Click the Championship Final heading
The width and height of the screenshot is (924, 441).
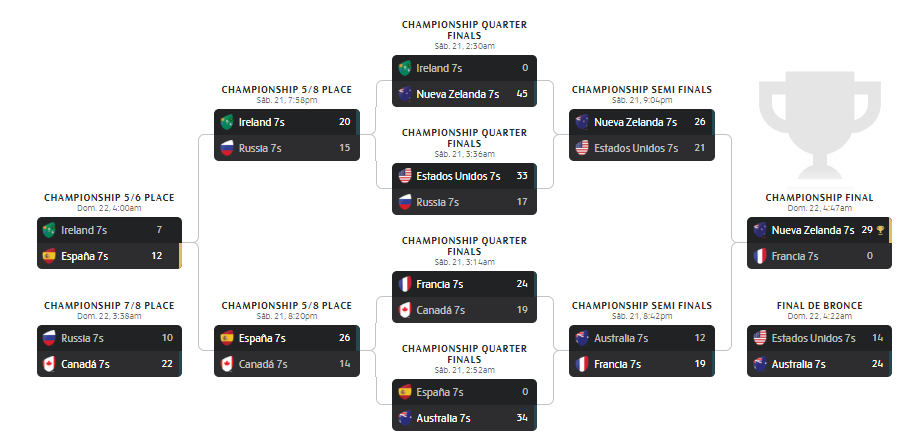(819, 198)
